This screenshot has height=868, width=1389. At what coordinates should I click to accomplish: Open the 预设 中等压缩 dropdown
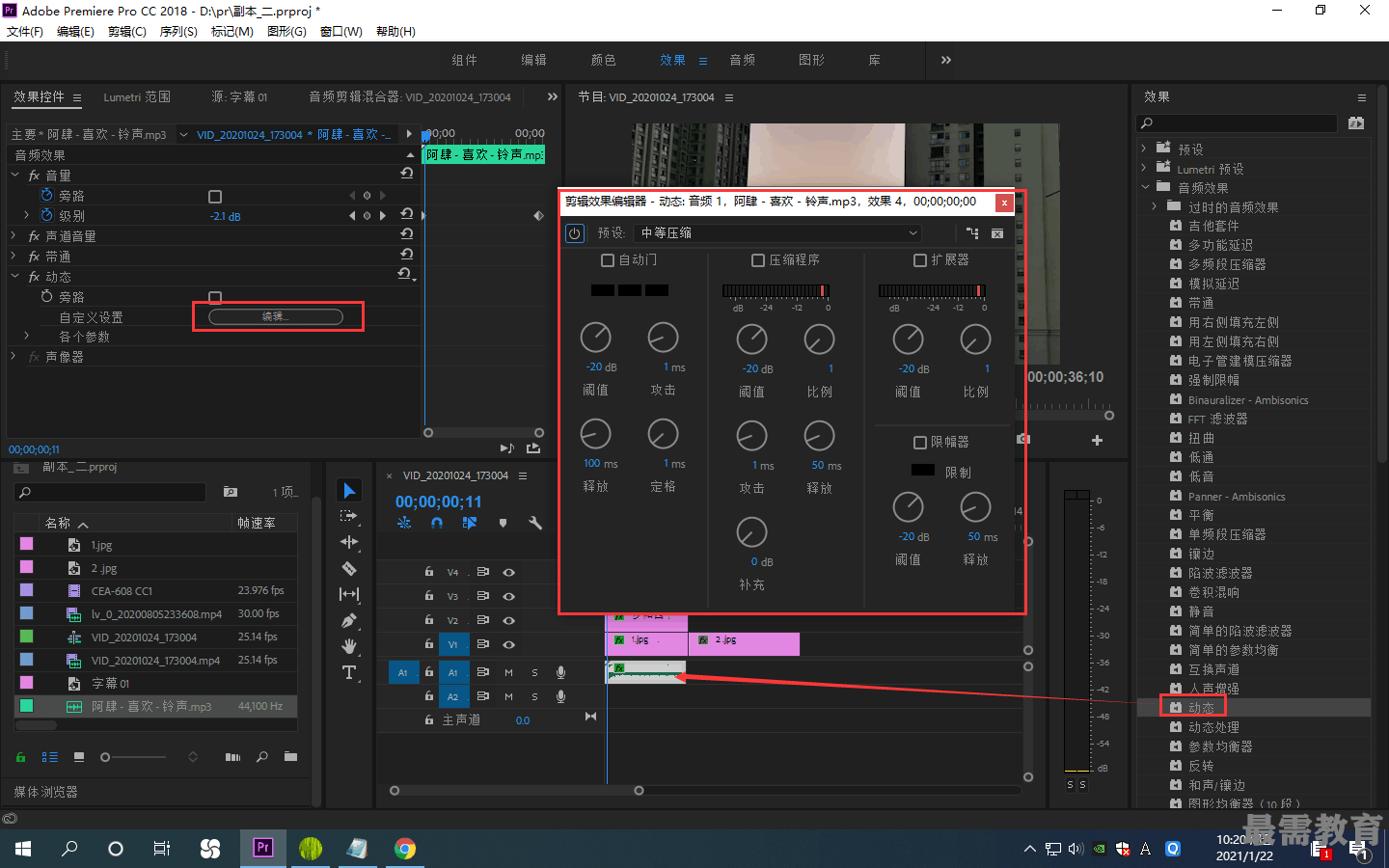[x=778, y=233]
